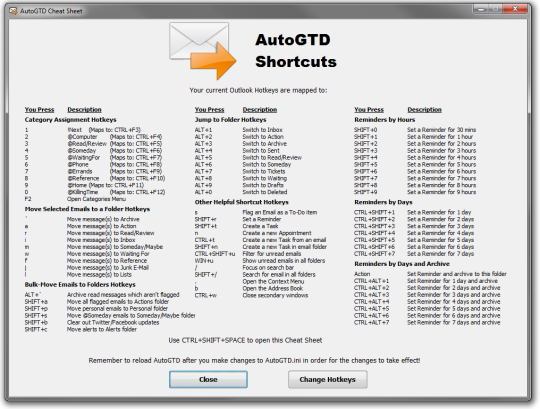Image resolution: width=540 pixels, height=409 pixels.
Task: Click the AutoGTD title bar icon
Action: 13,11
